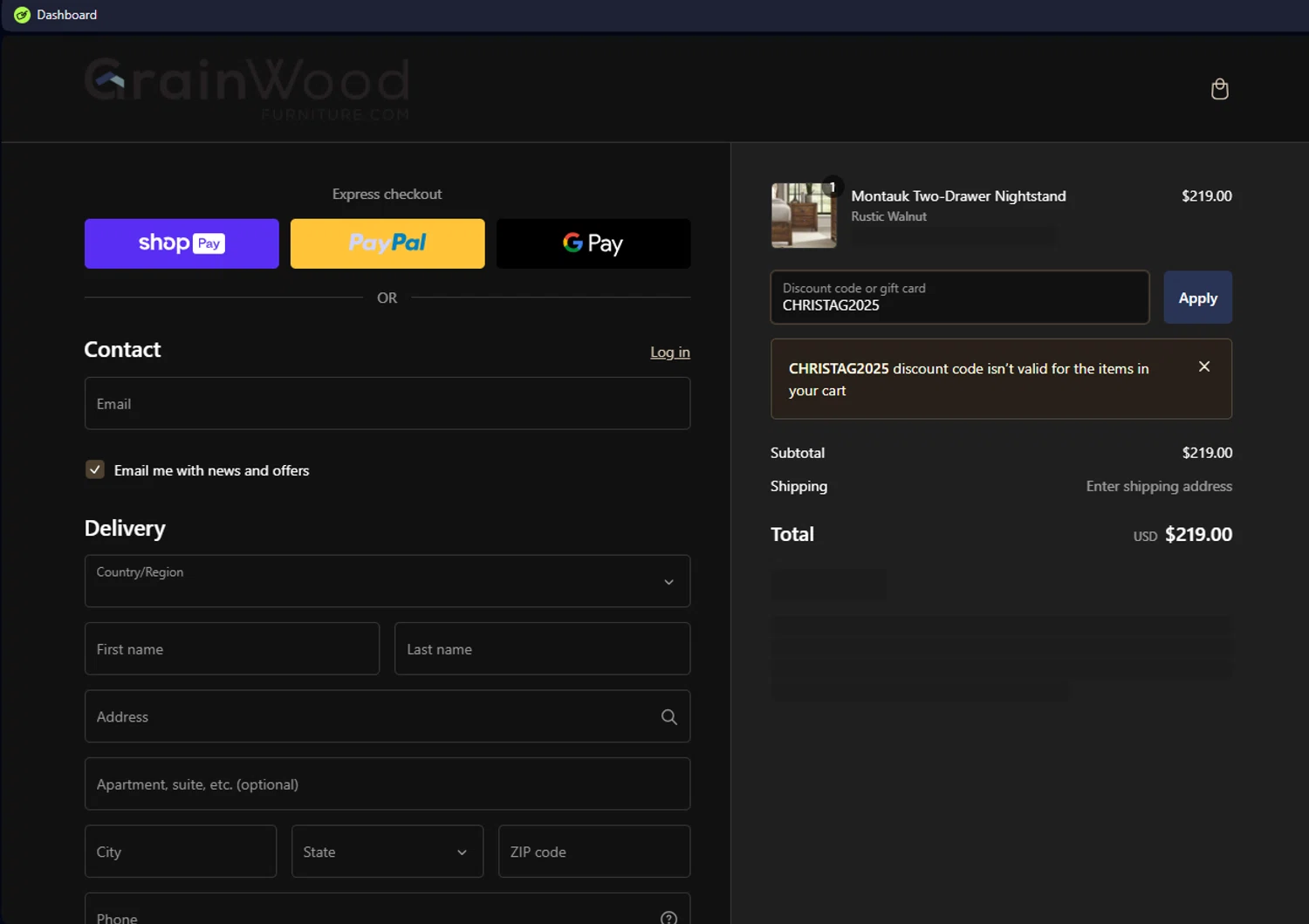Image resolution: width=1309 pixels, height=924 pixels.
Task: Focus the Address input field
Action: (x=387, y=716)
